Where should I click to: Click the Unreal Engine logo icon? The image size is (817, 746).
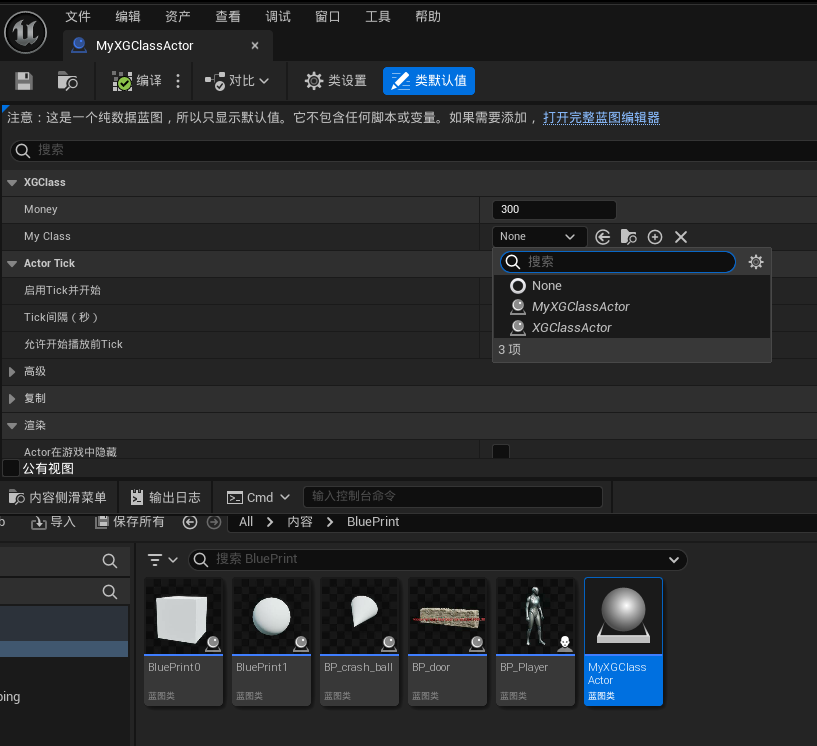tap(26, 32)
